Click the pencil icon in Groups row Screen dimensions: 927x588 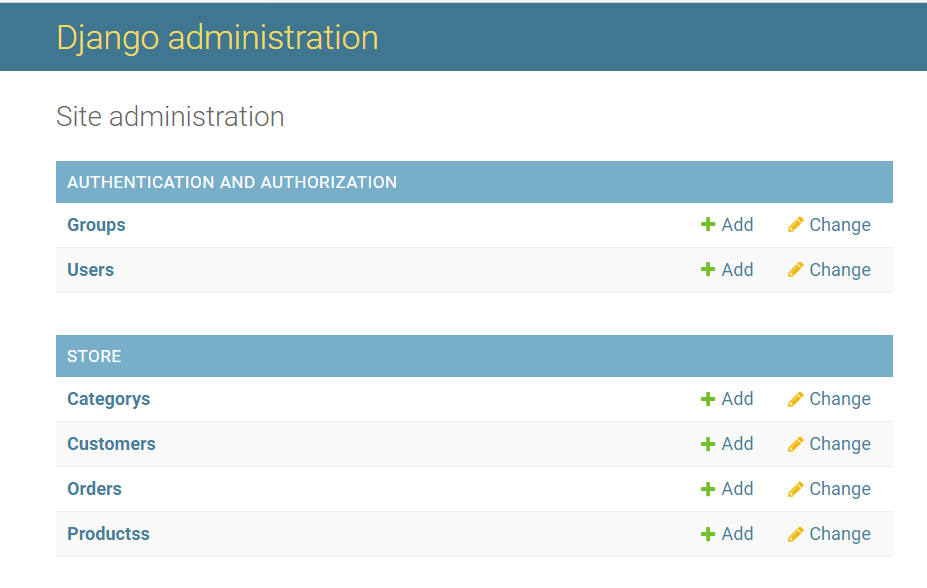[795, 225]
